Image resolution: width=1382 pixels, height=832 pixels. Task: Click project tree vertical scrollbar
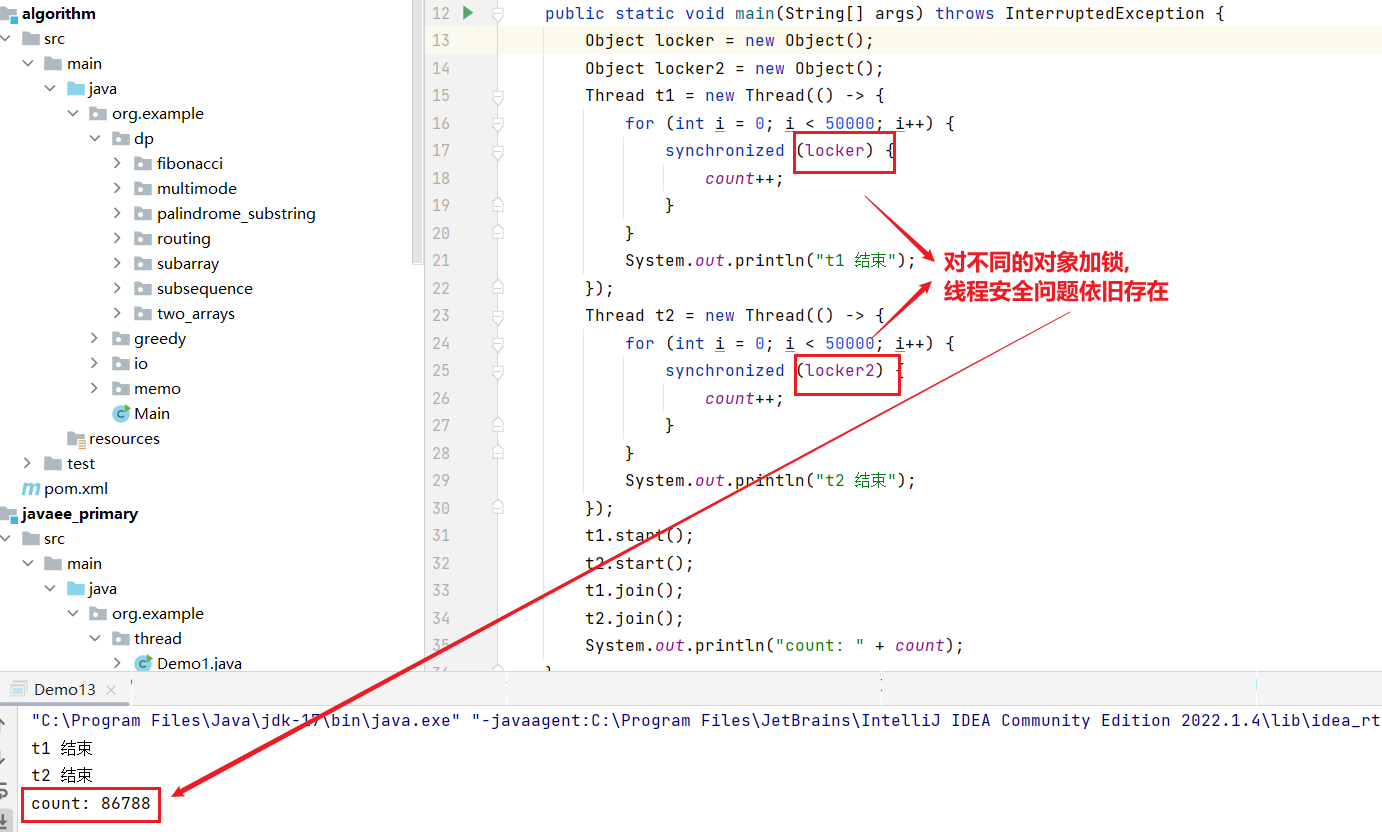(x=417, y=130)
